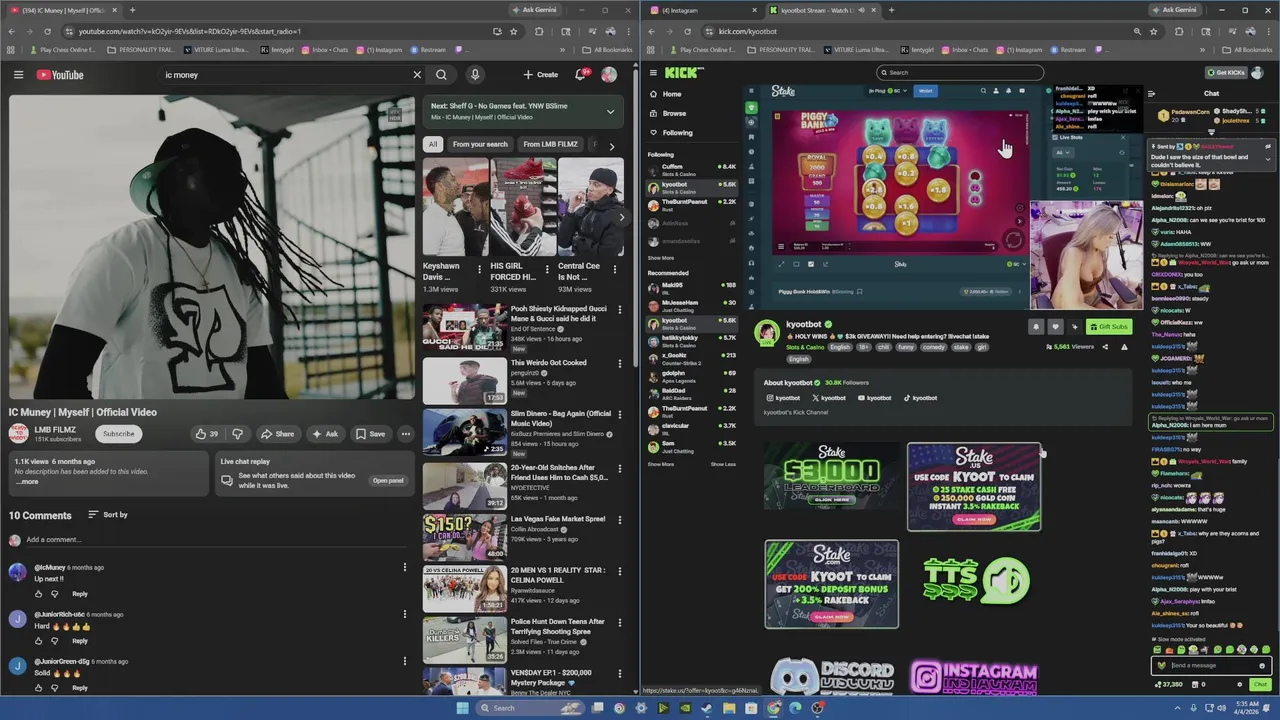This screenshot has height=720, width=1280.
Task: Open Browse in Kick sidebar
Action: point(674,113)
